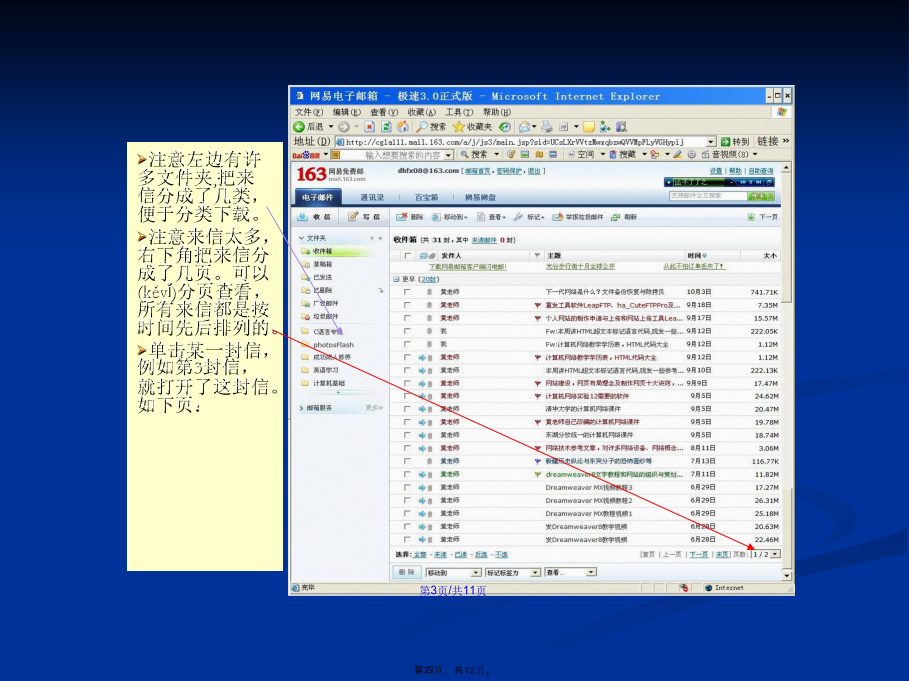This screenshot has width=909, height=681.
Task: Click the 设置 settings link
Action: click(717, 171)
